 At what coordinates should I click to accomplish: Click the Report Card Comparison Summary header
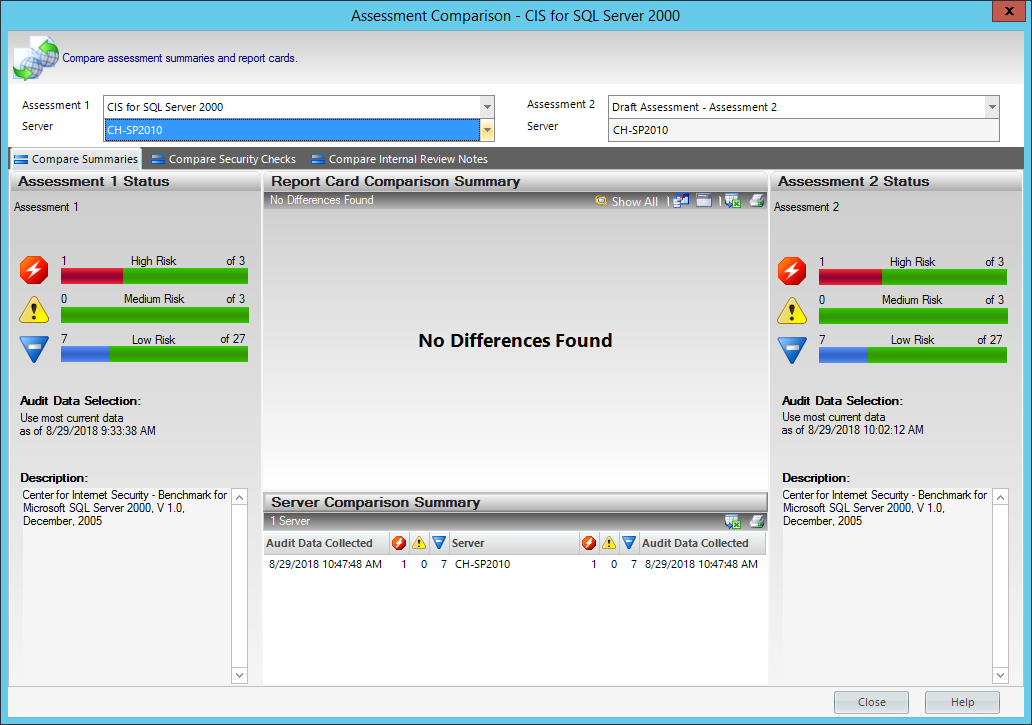click(515, 182)
